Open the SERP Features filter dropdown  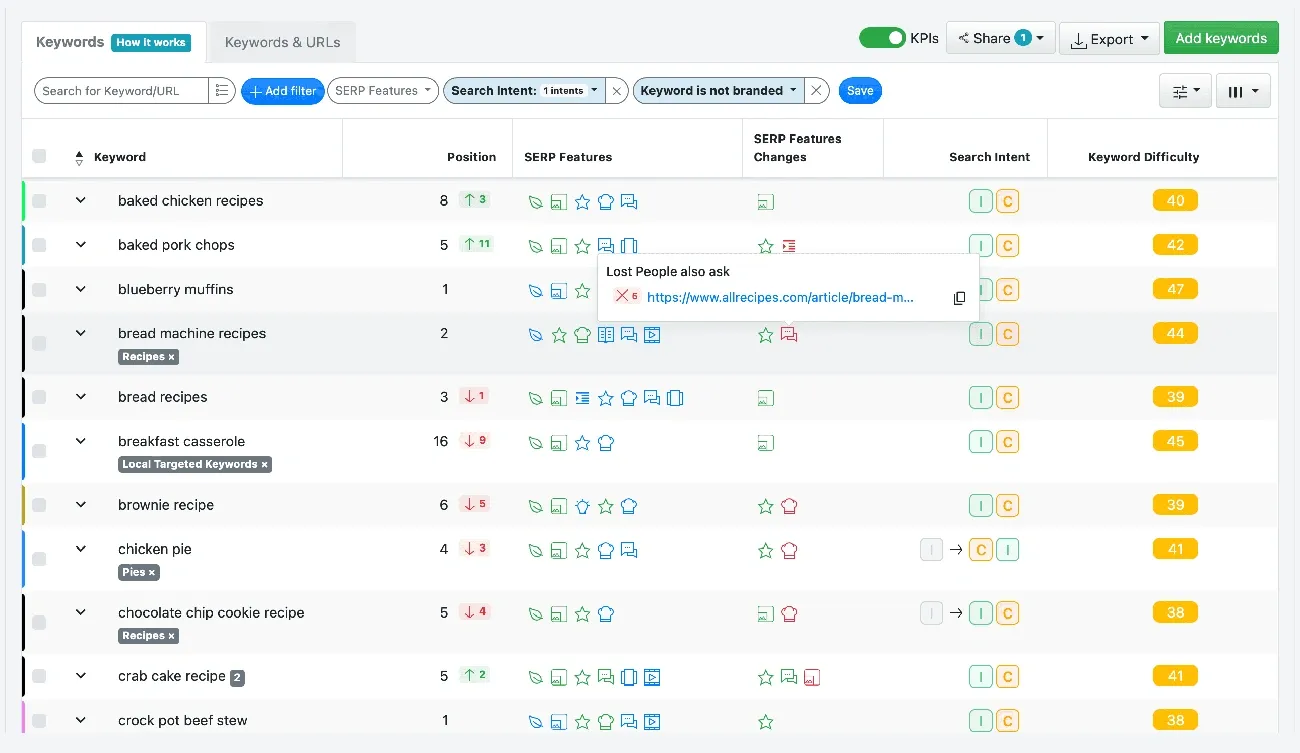(x=383, y=91)
